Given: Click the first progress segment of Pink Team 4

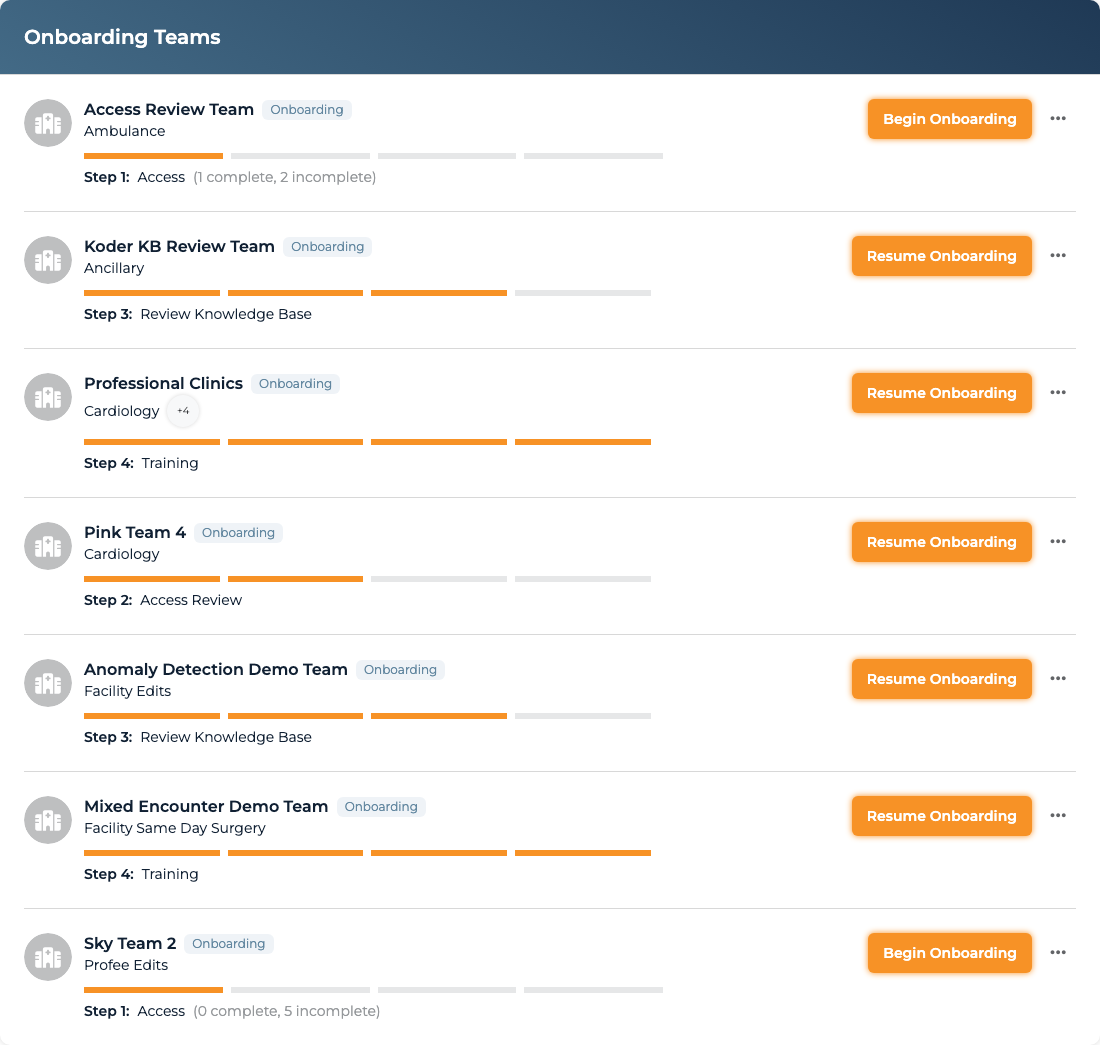Looking at the screenshot, I should (152, 579).
